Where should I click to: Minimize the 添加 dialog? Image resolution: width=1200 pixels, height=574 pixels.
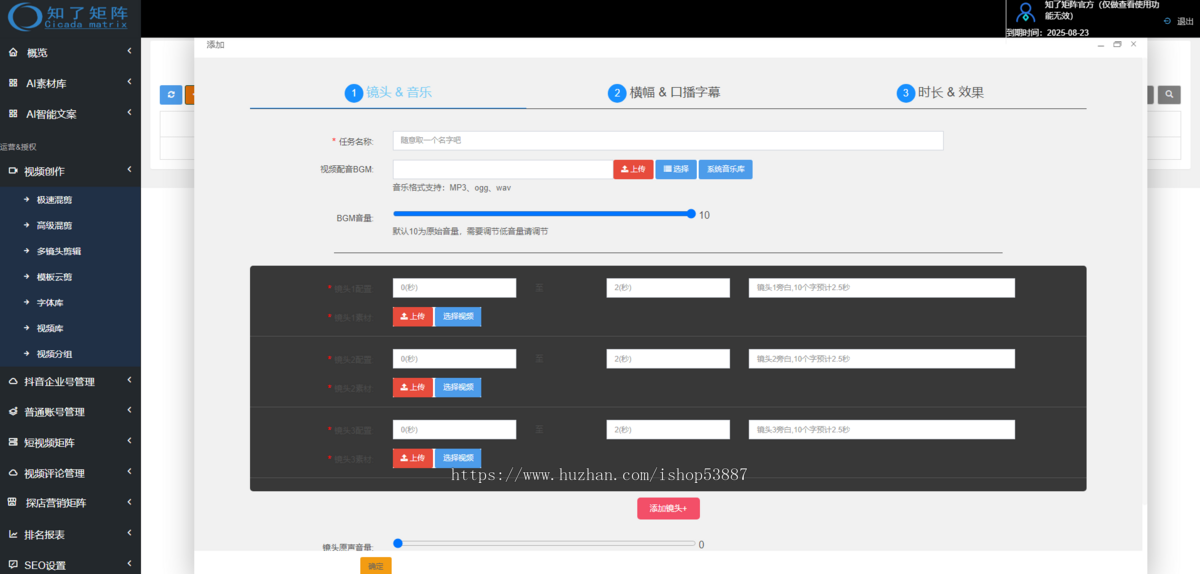tap(1101, 45)
